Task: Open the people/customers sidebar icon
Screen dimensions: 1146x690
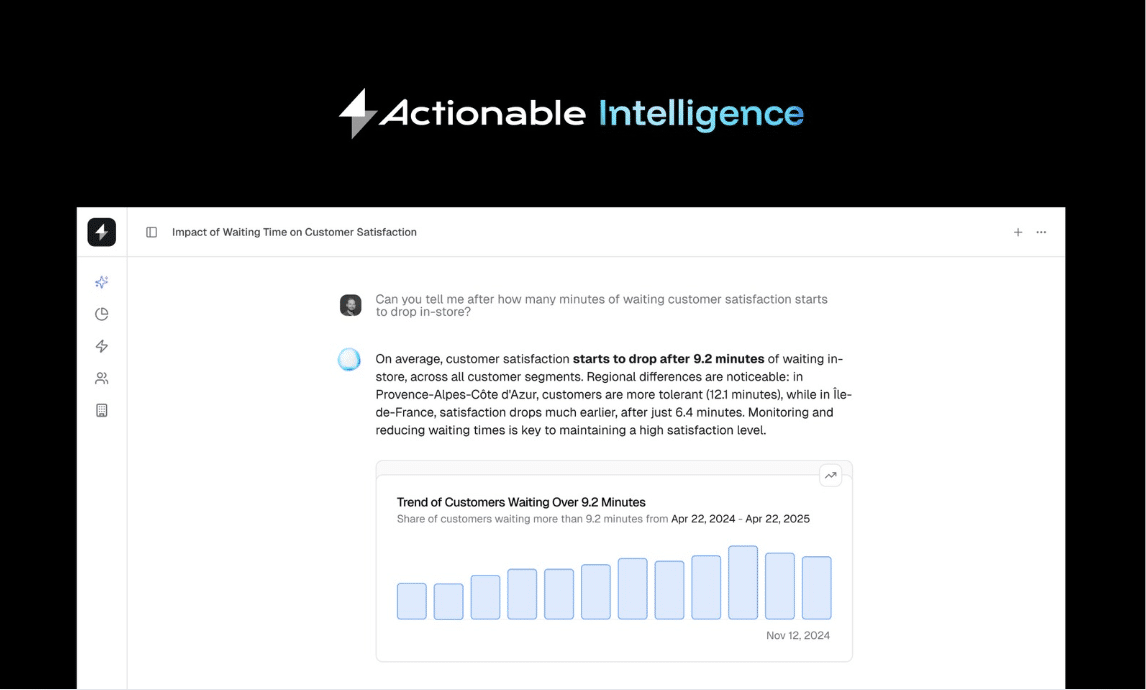Action: pyautogui.click(x=102, y=378)
